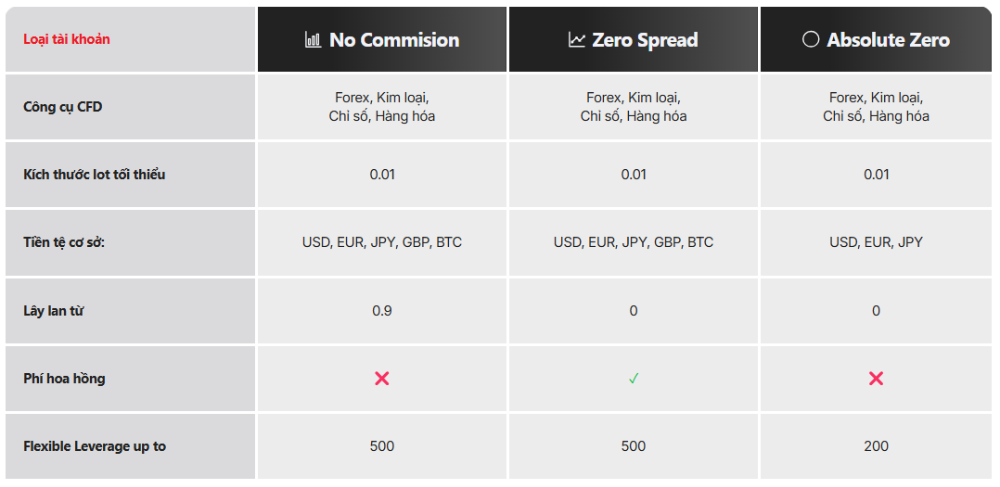The width and height of the screenshot is (1000, 487).
Task: Click the bar chart icon beside No Commision
Action: coord(313,40)
